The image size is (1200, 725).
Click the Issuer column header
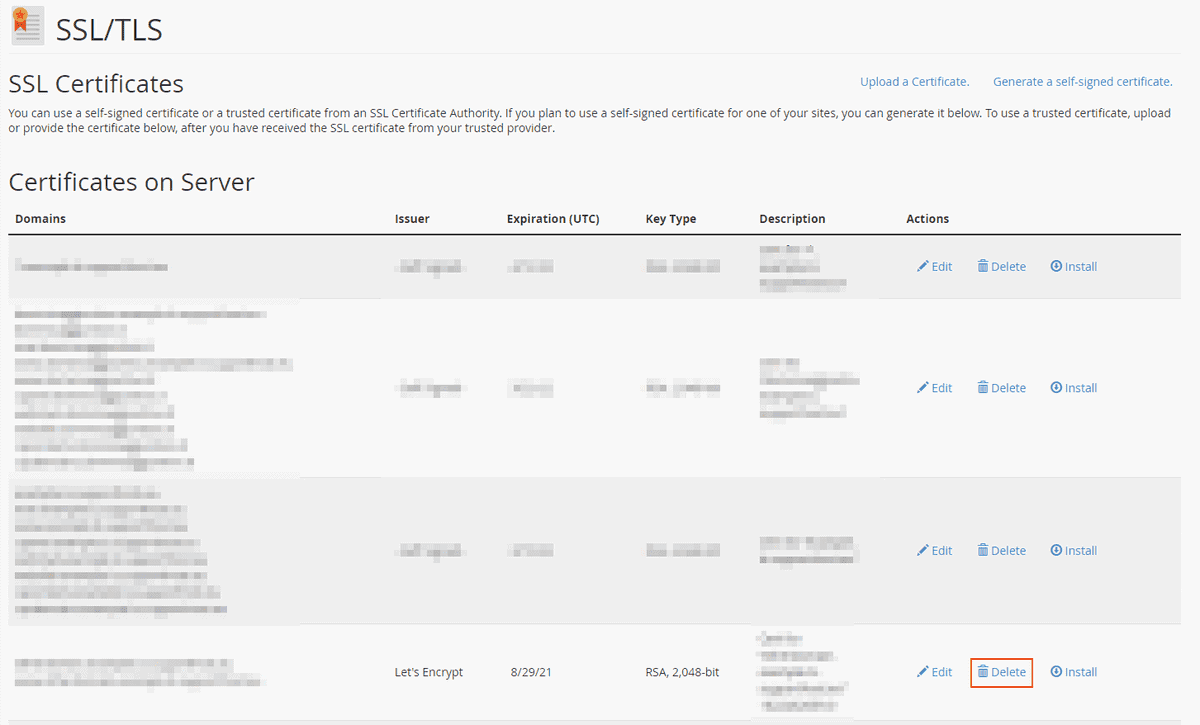coord(412,218)
